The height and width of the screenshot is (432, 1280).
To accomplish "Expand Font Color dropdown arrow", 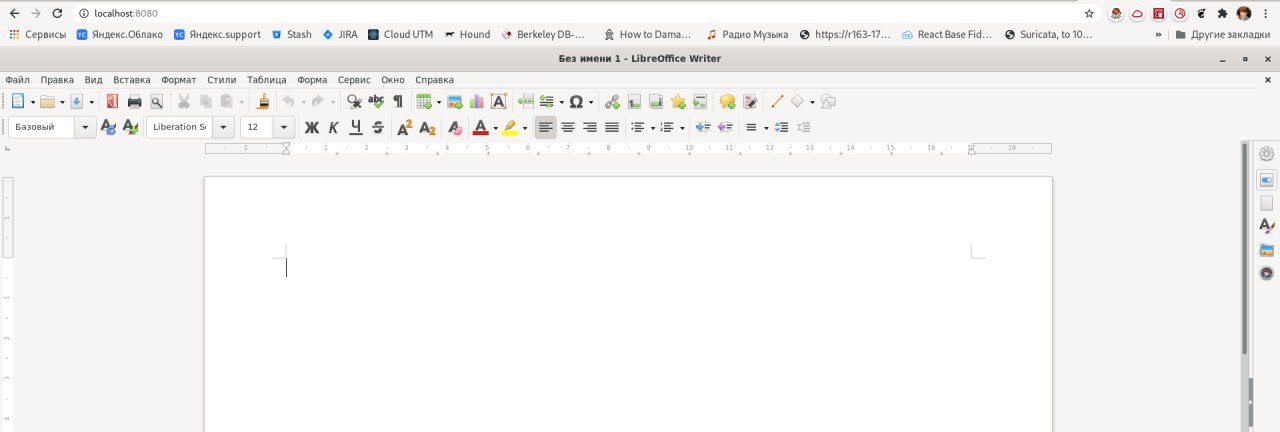I will tap(496, 128).
